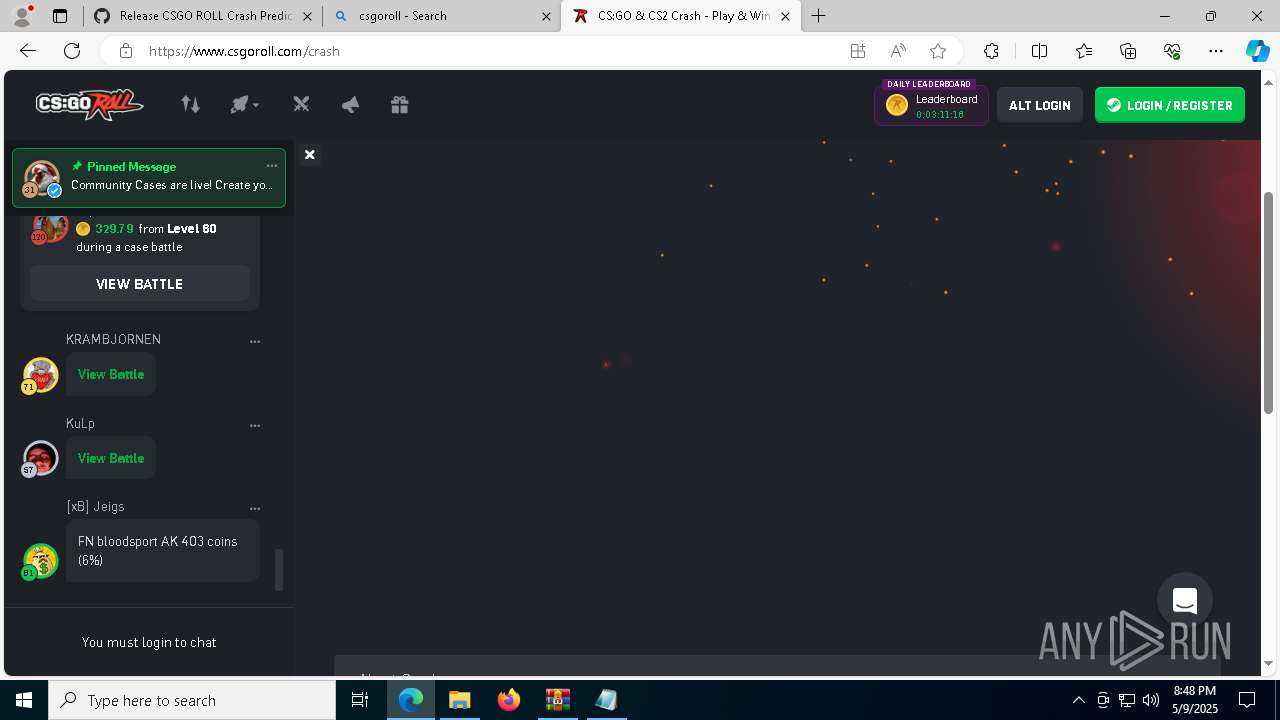Open WinRAR from the taskbar
This screenshot has width=1280, height=720.
click(x=558, y=700)
